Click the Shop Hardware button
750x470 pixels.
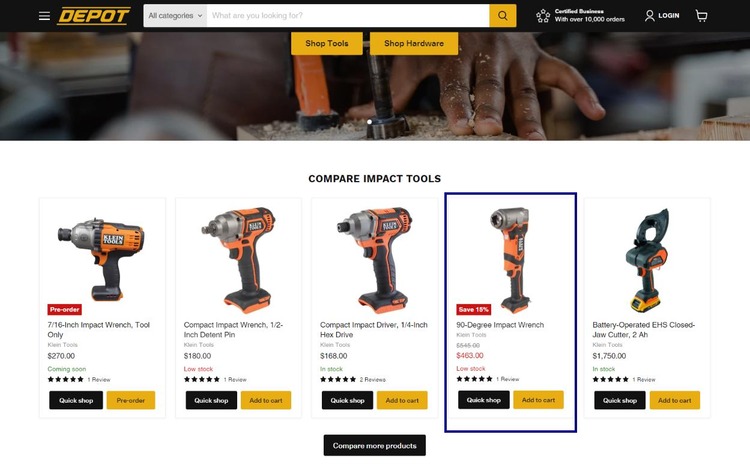coord(414,44)
